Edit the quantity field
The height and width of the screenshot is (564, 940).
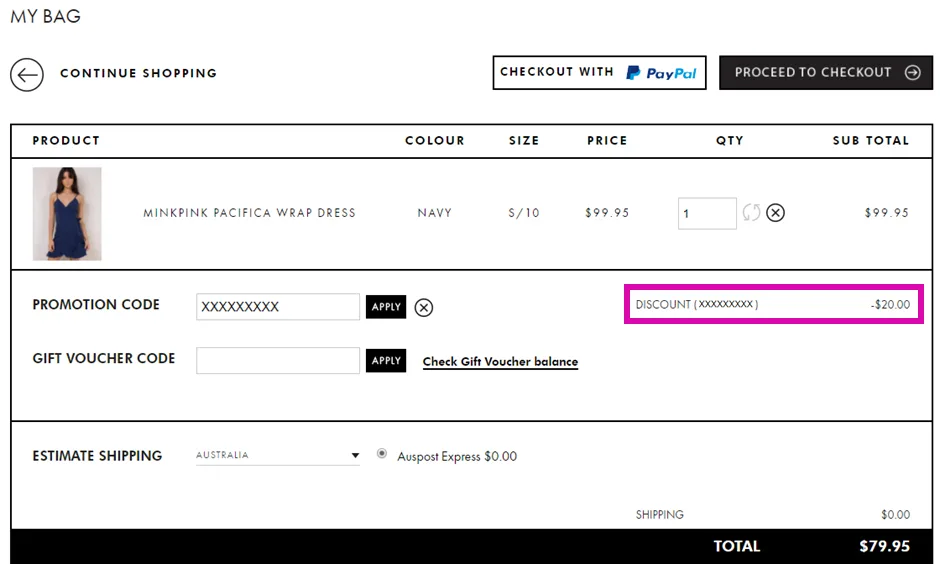pos(707,213)
